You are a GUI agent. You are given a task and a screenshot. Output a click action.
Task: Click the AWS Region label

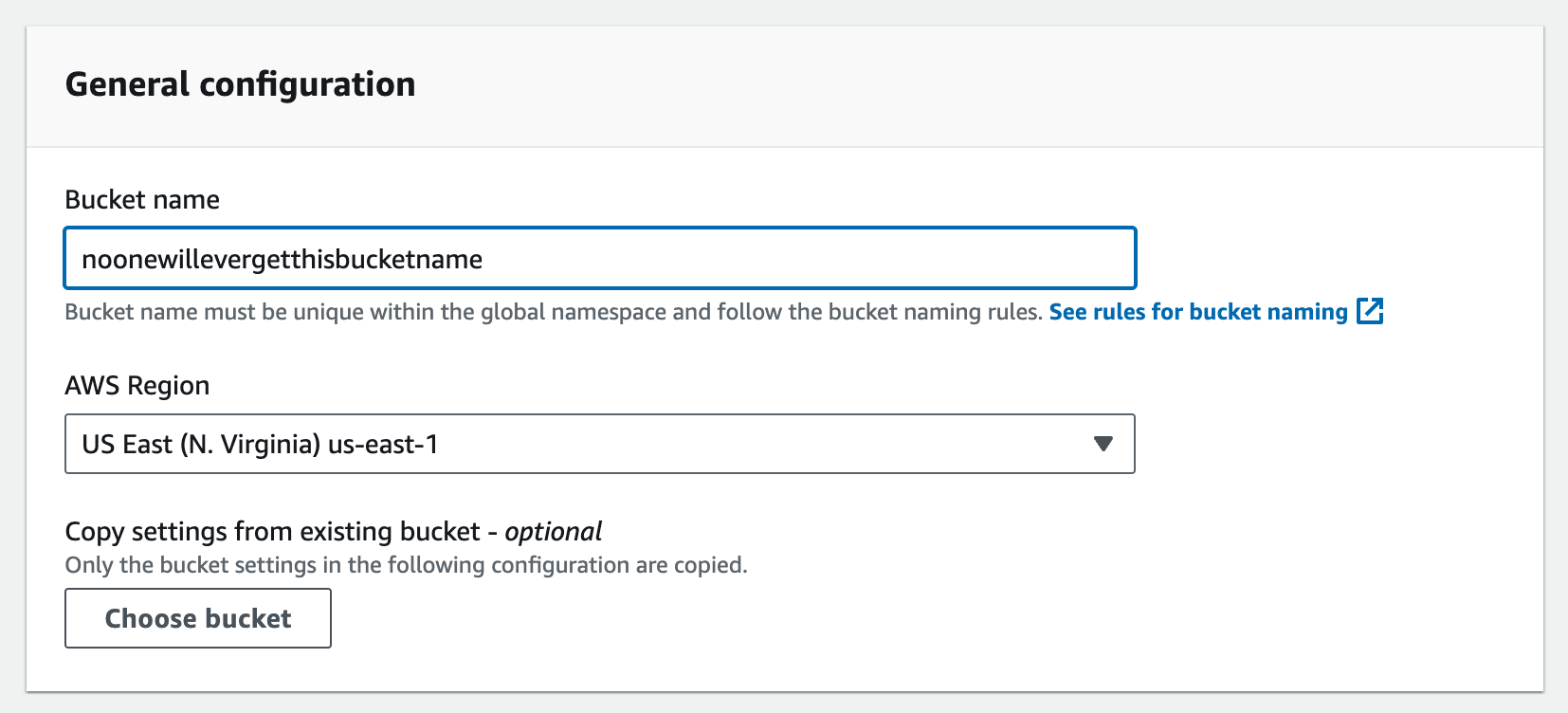(137, 386)
